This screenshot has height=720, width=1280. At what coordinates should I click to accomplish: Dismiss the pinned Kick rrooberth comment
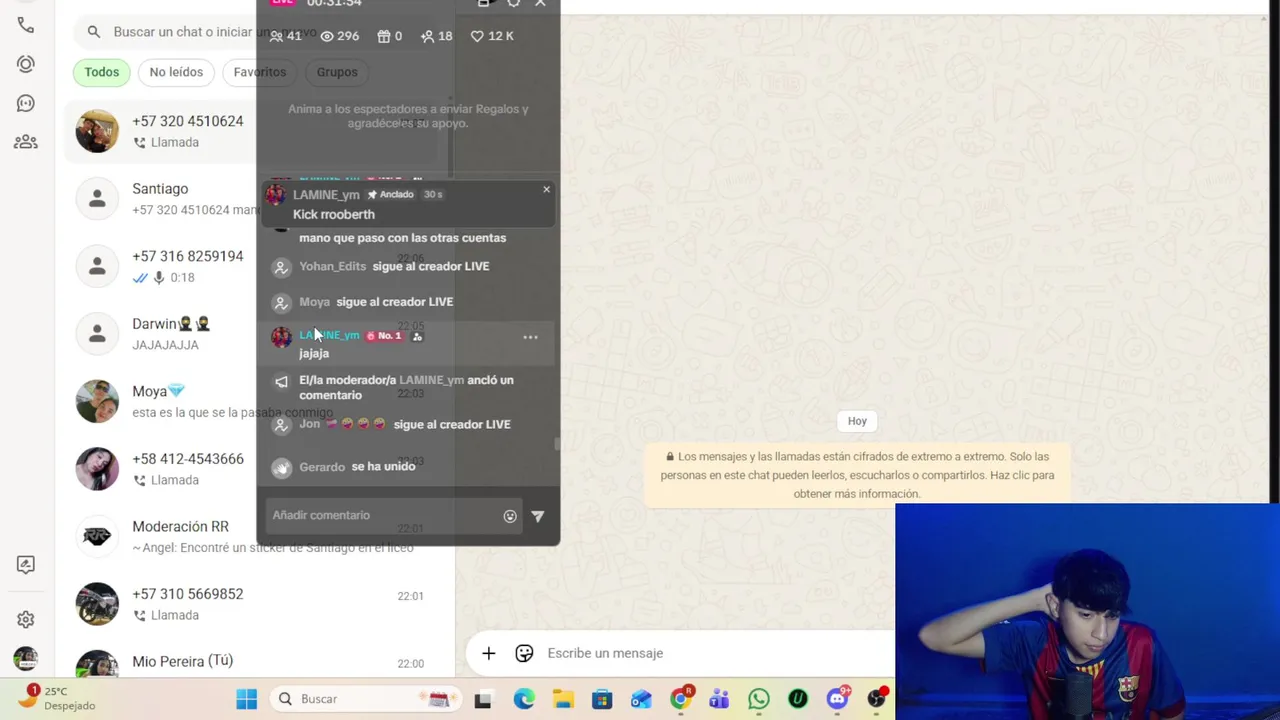(546, 189)
